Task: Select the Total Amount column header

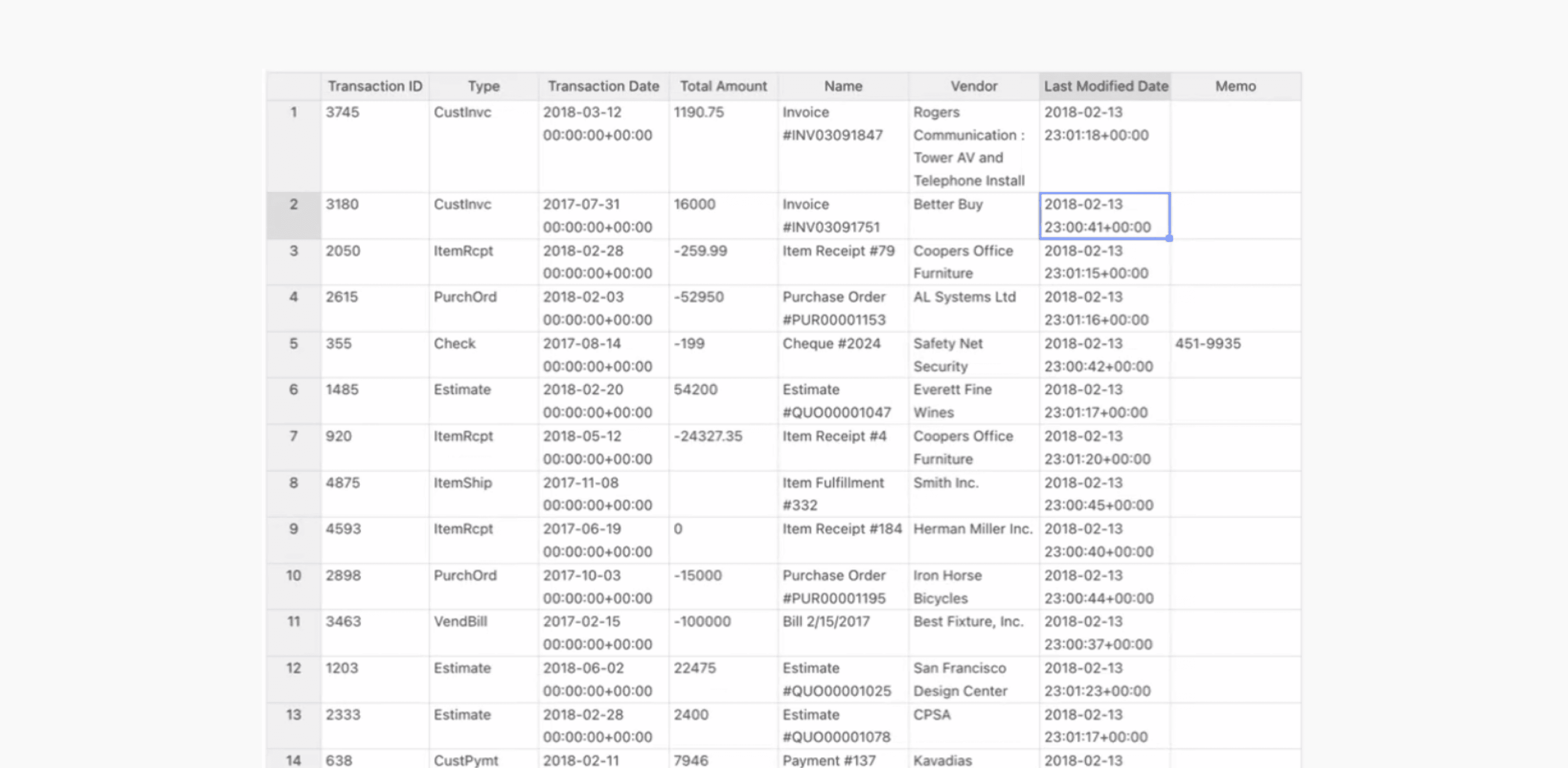Action: (723, 87)
